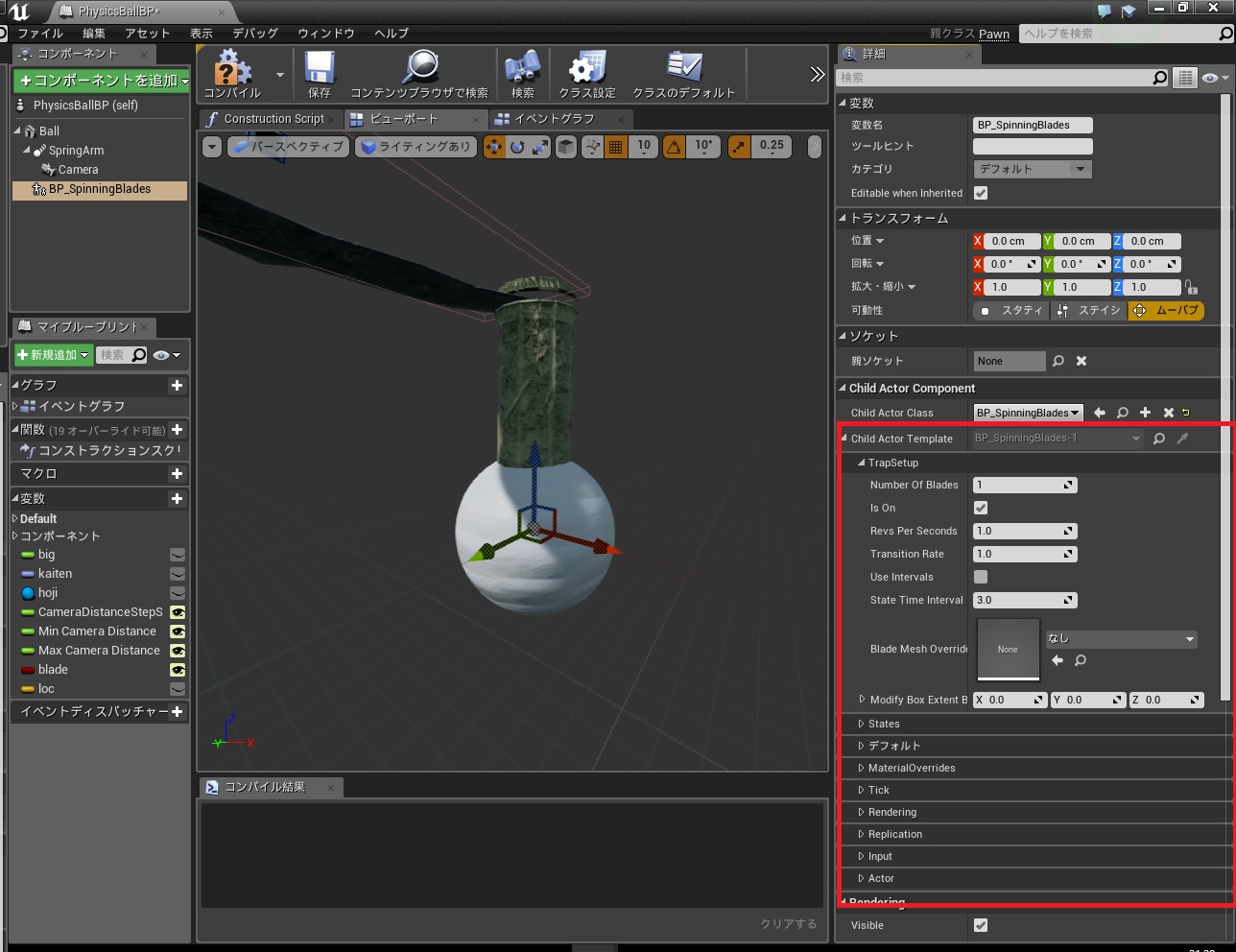Click the Save icon in toolbar
The image size is (1236, 952).
319,73
